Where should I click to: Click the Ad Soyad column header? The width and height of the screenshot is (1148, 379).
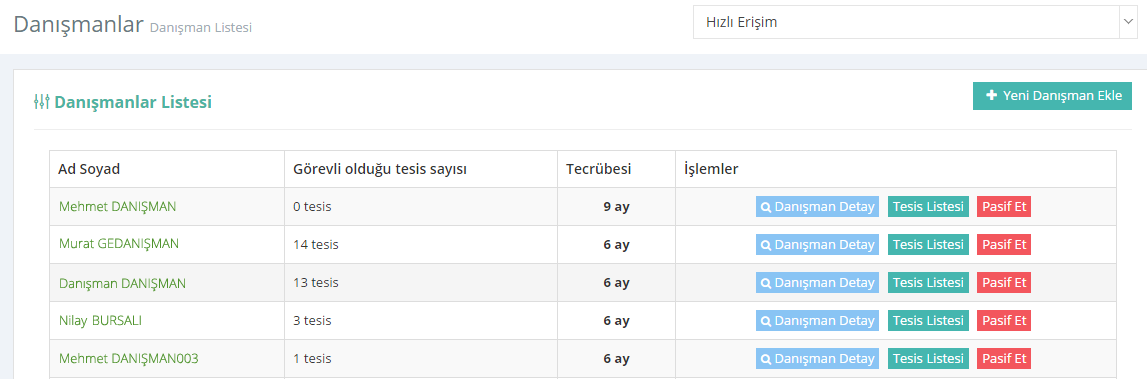pyautogui.click(x=89, y=169)
